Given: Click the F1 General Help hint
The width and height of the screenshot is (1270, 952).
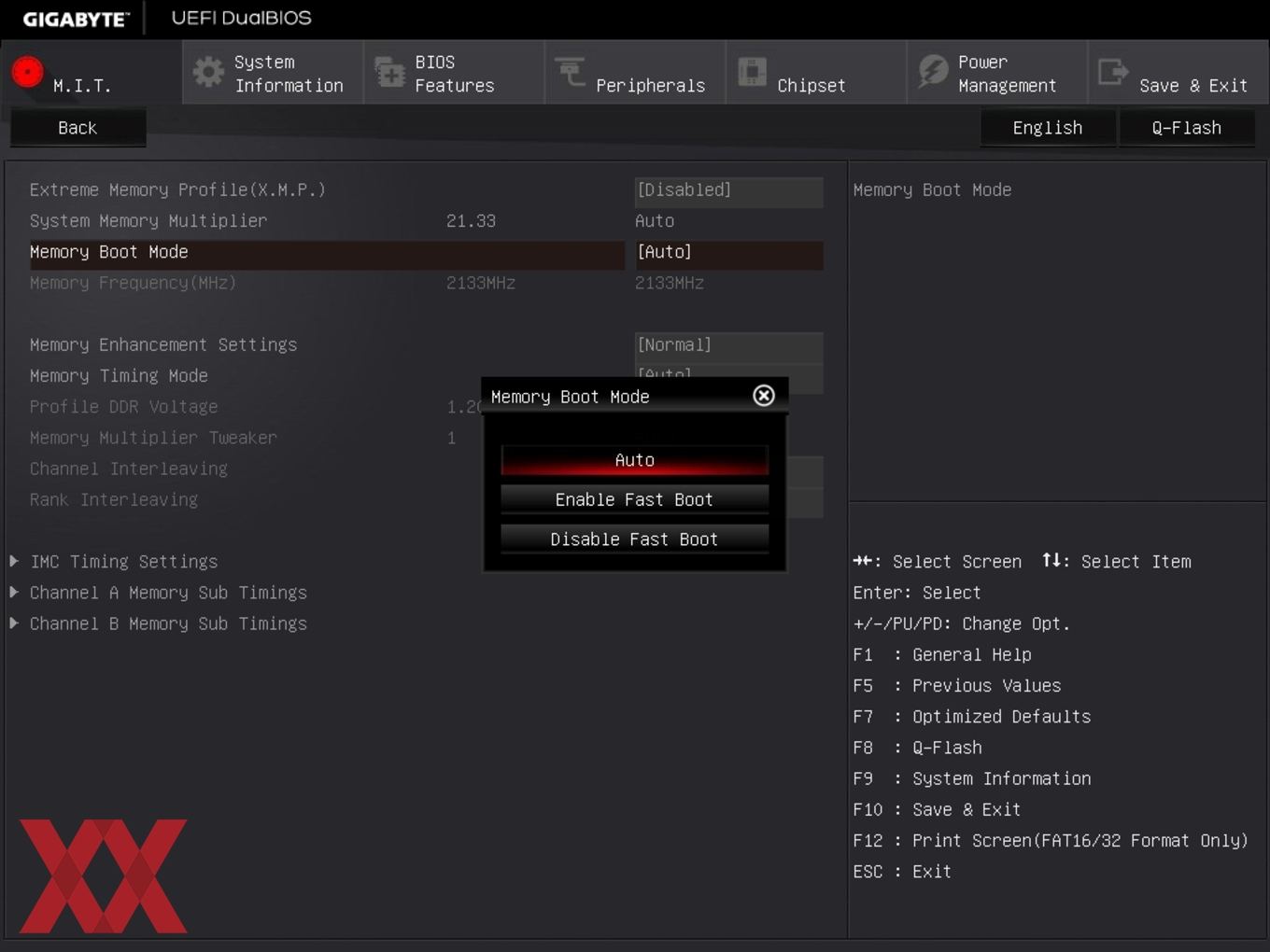Looking at the screenshot, I should point(942,655).
